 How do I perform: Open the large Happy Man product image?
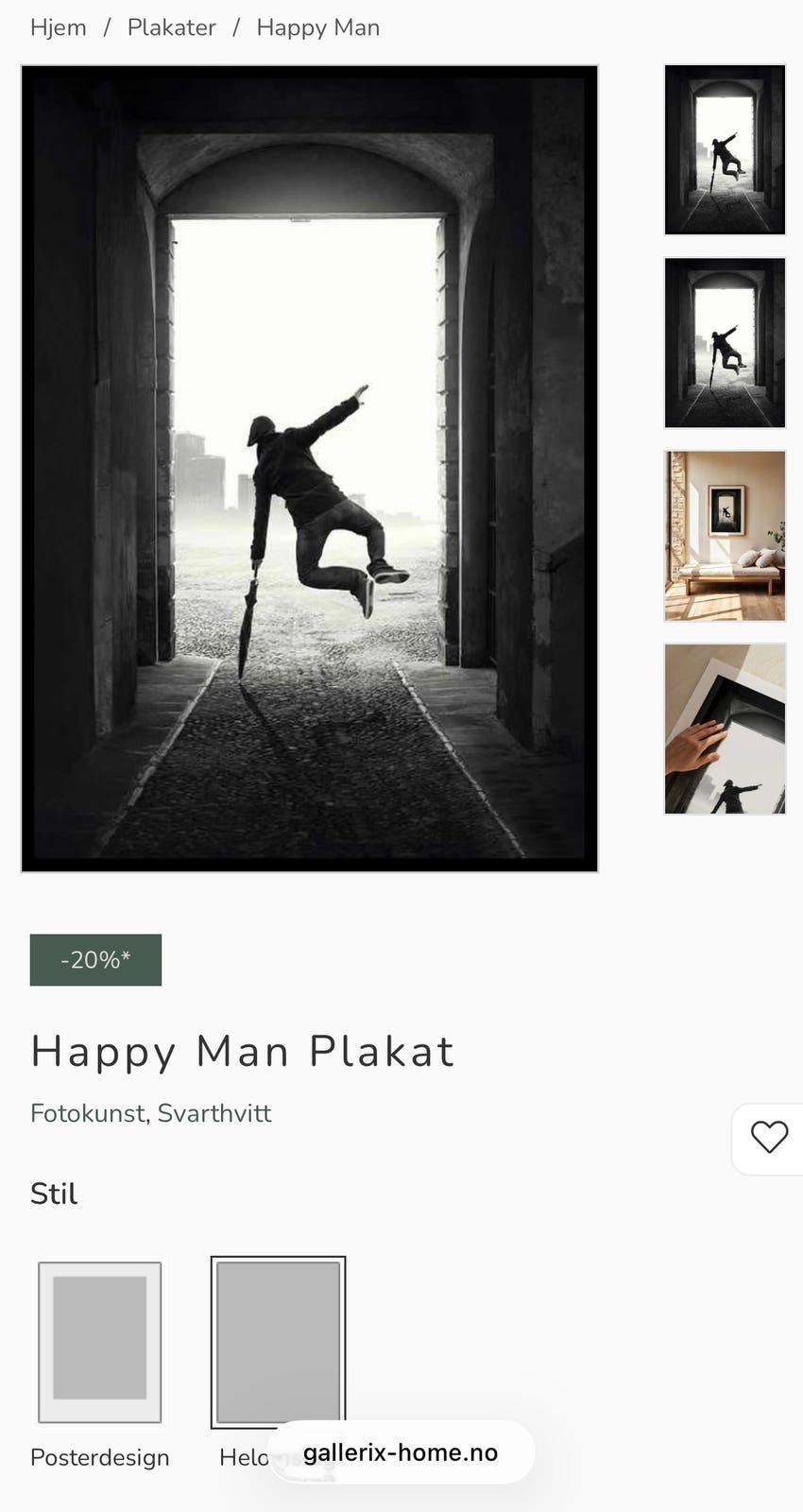[x=310, y=469]
